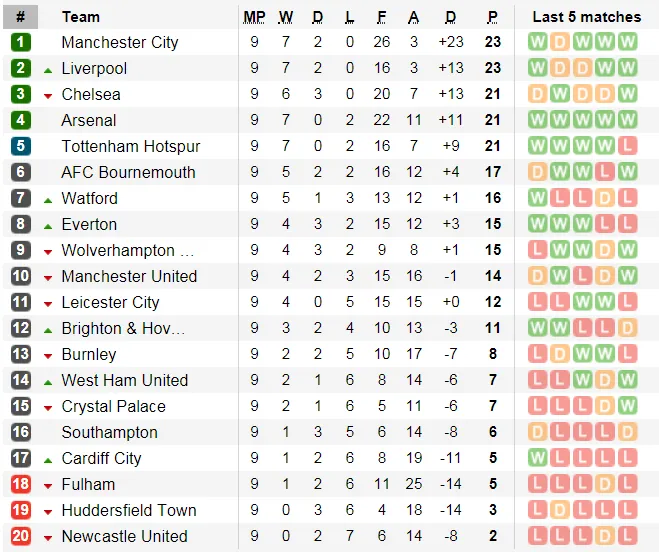Click the # rank column header
The width and height of the screenshot is (659, 552).
[21, 17]
